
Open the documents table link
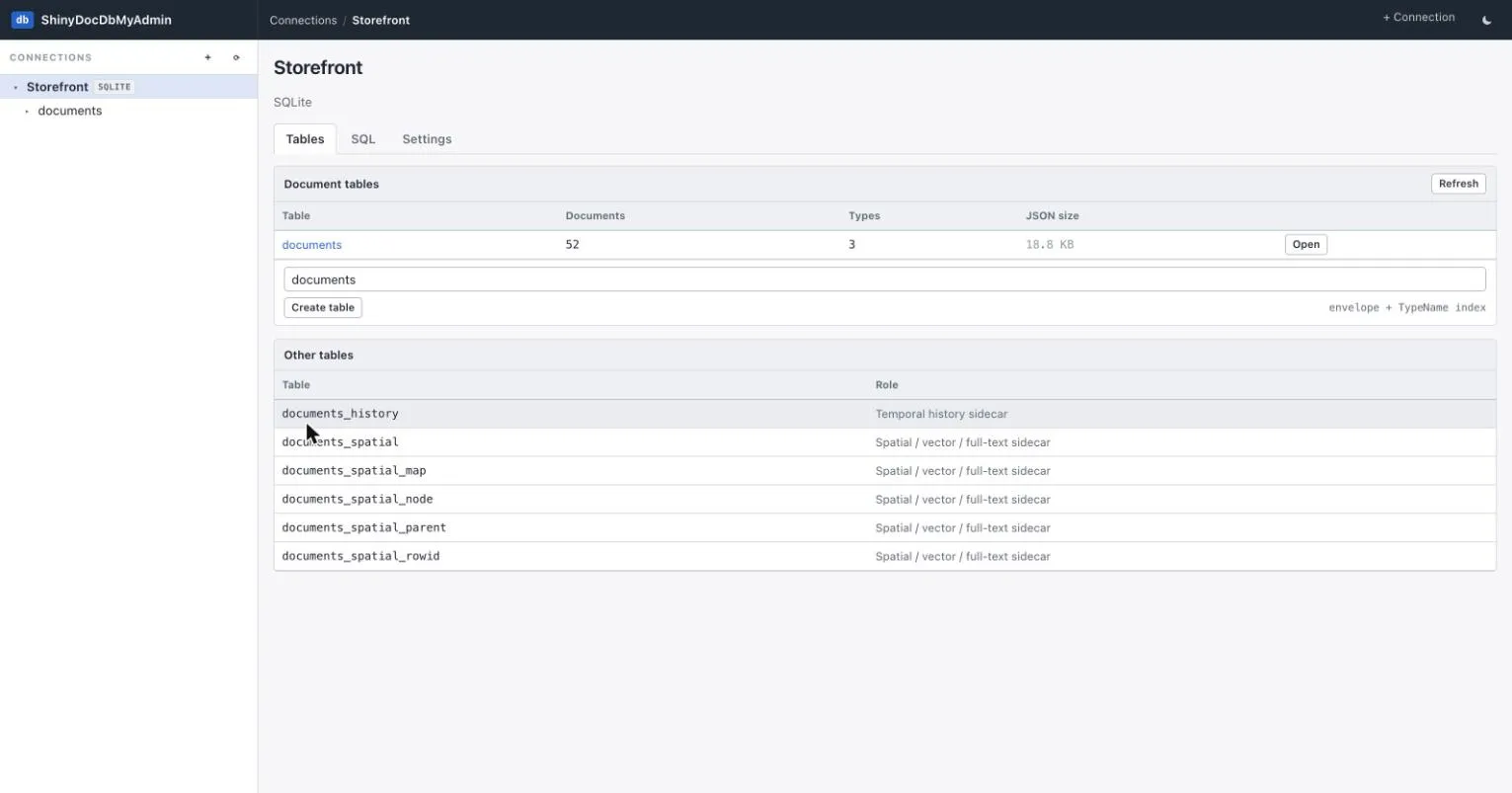[x=312, y=245]
